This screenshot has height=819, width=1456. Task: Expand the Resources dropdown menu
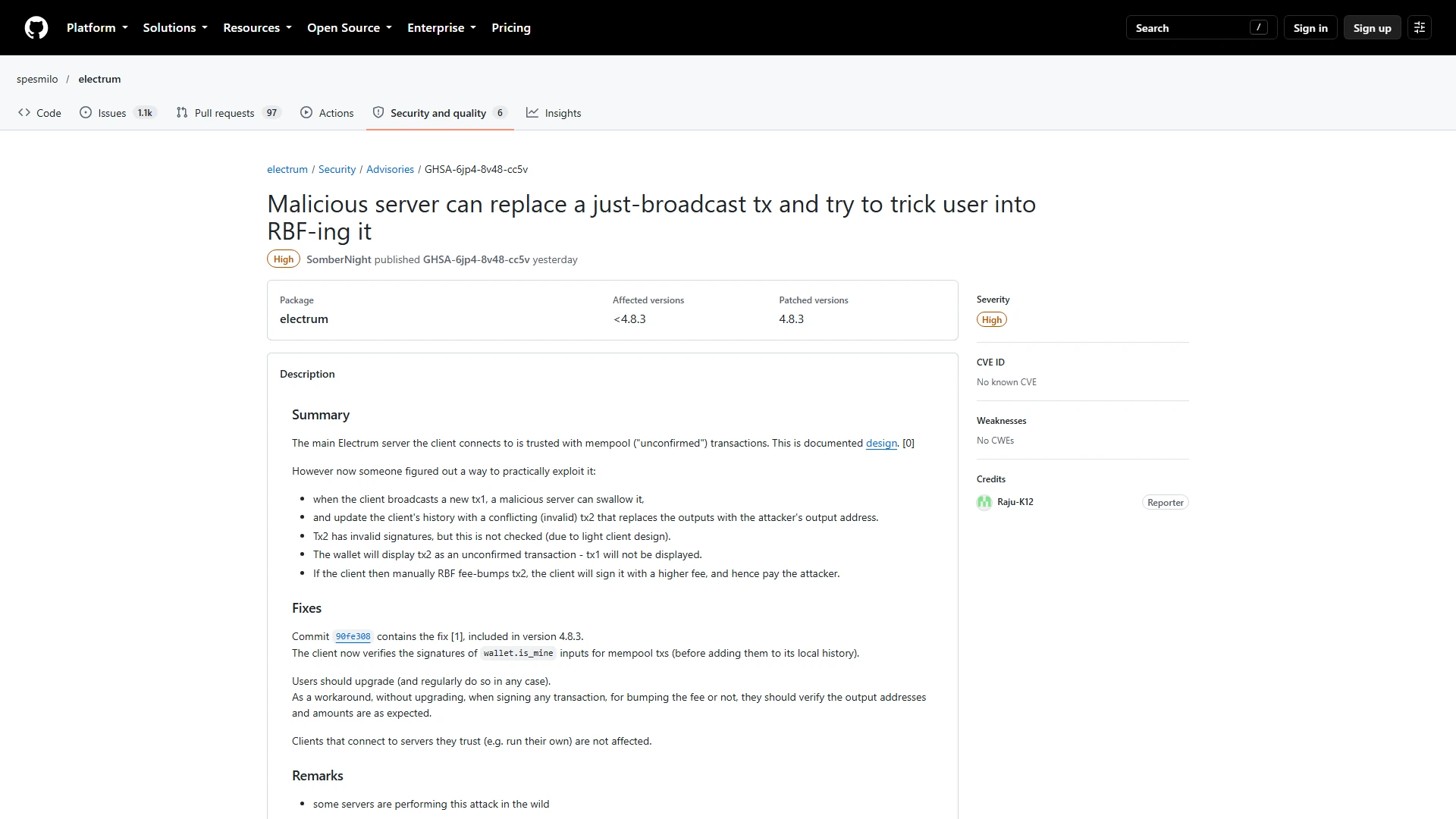click(257, 28)
